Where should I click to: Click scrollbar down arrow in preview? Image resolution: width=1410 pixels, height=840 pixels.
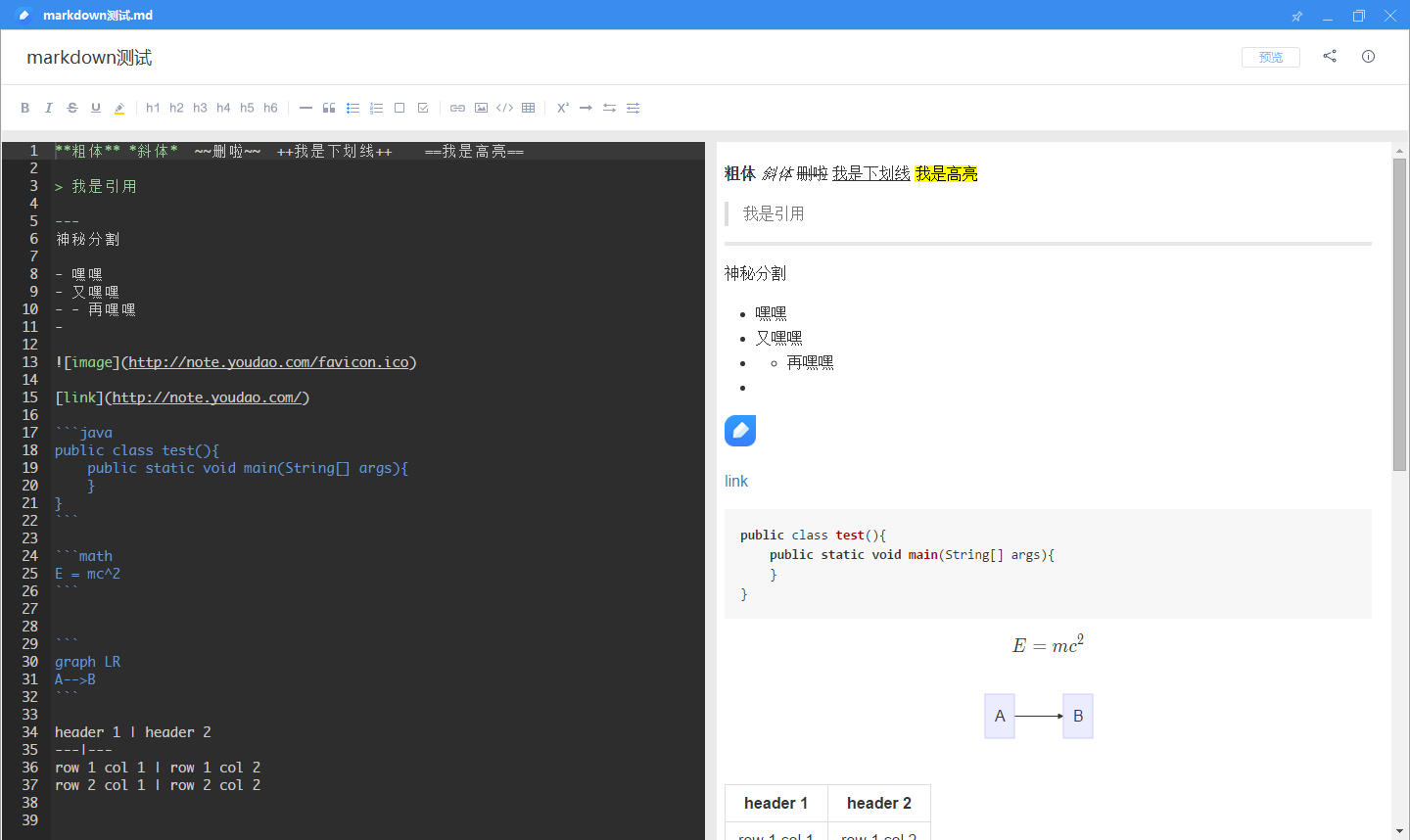tap(1399, 831)
